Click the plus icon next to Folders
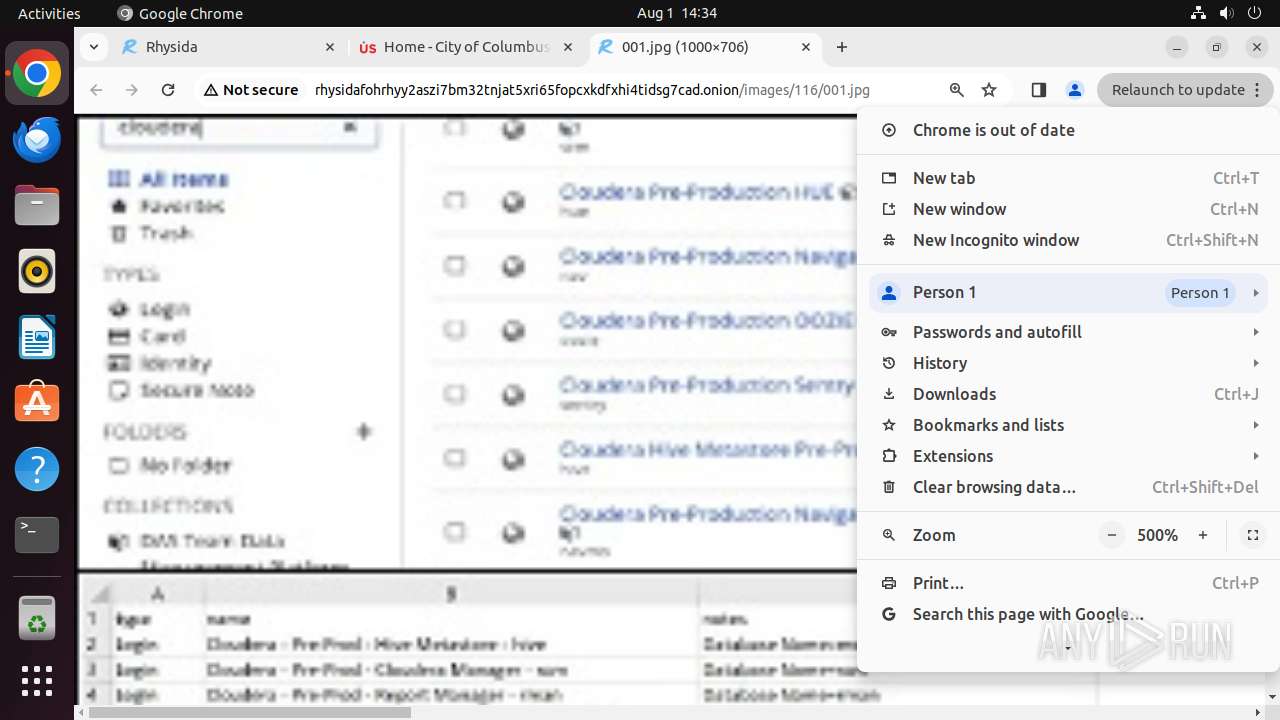Viewport: 1280px width, 720px height. 364,432
